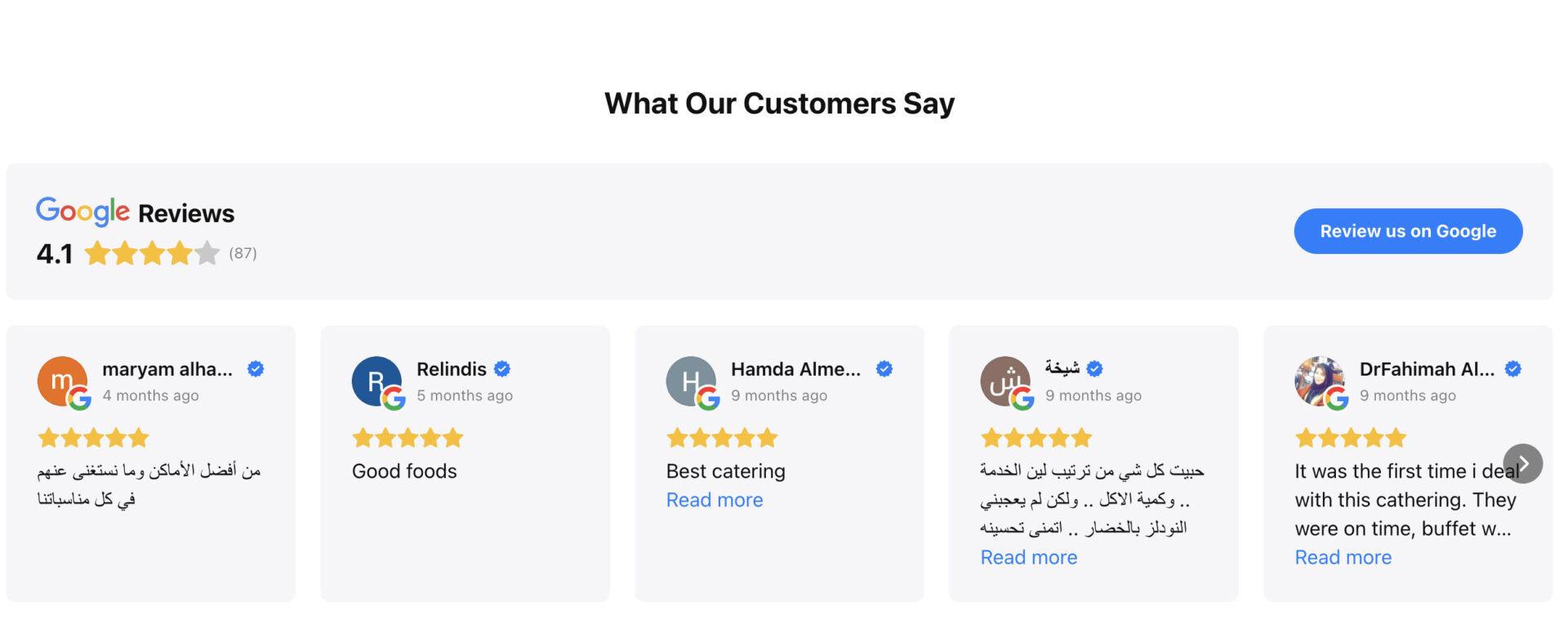Screen dimensions: 1568x619
Task: Expand the Arabic review's Read more link
Action: [x=1029, y=557]
